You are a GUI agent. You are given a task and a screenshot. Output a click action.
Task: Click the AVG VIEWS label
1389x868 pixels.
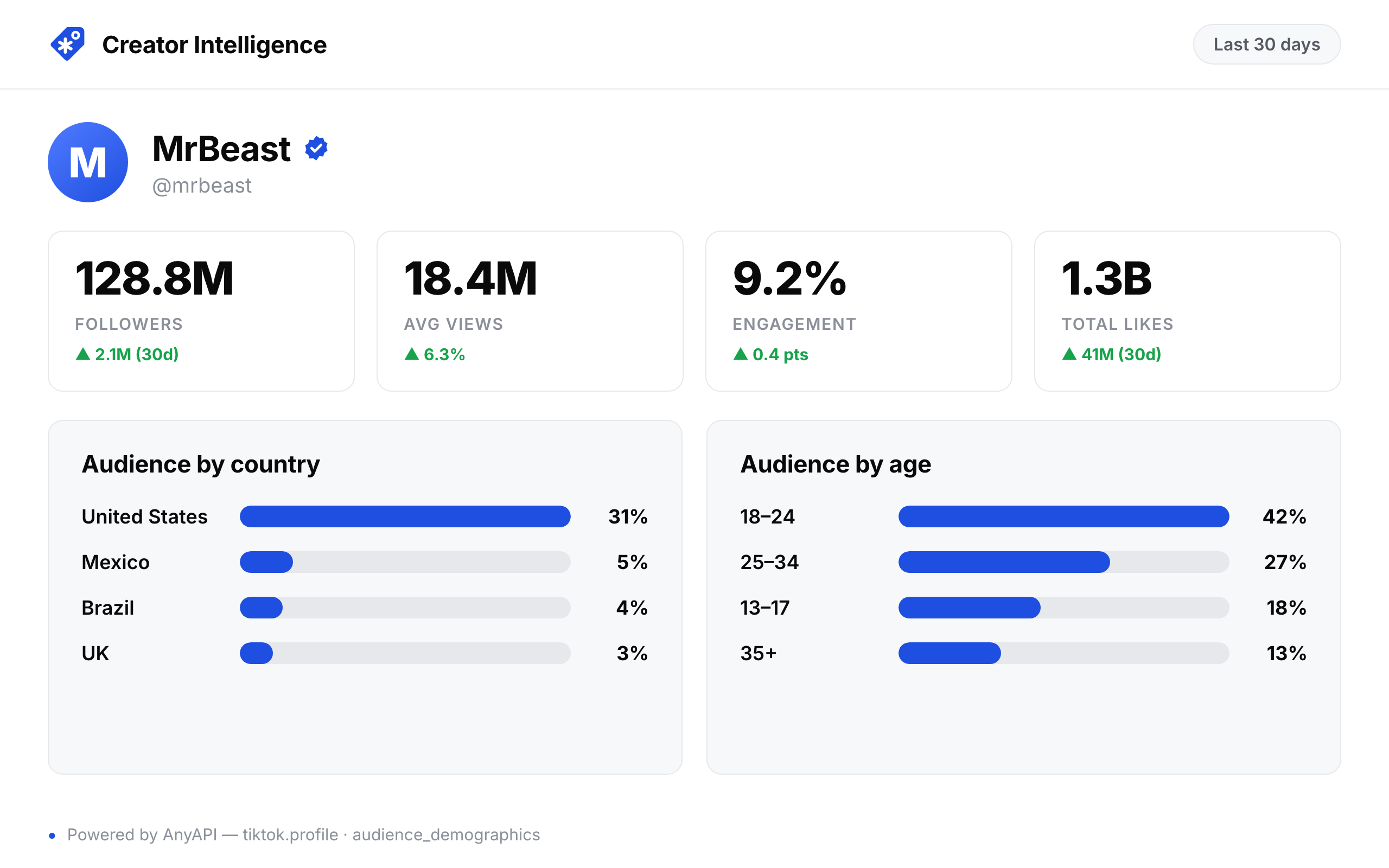click(x=454, y=324)
